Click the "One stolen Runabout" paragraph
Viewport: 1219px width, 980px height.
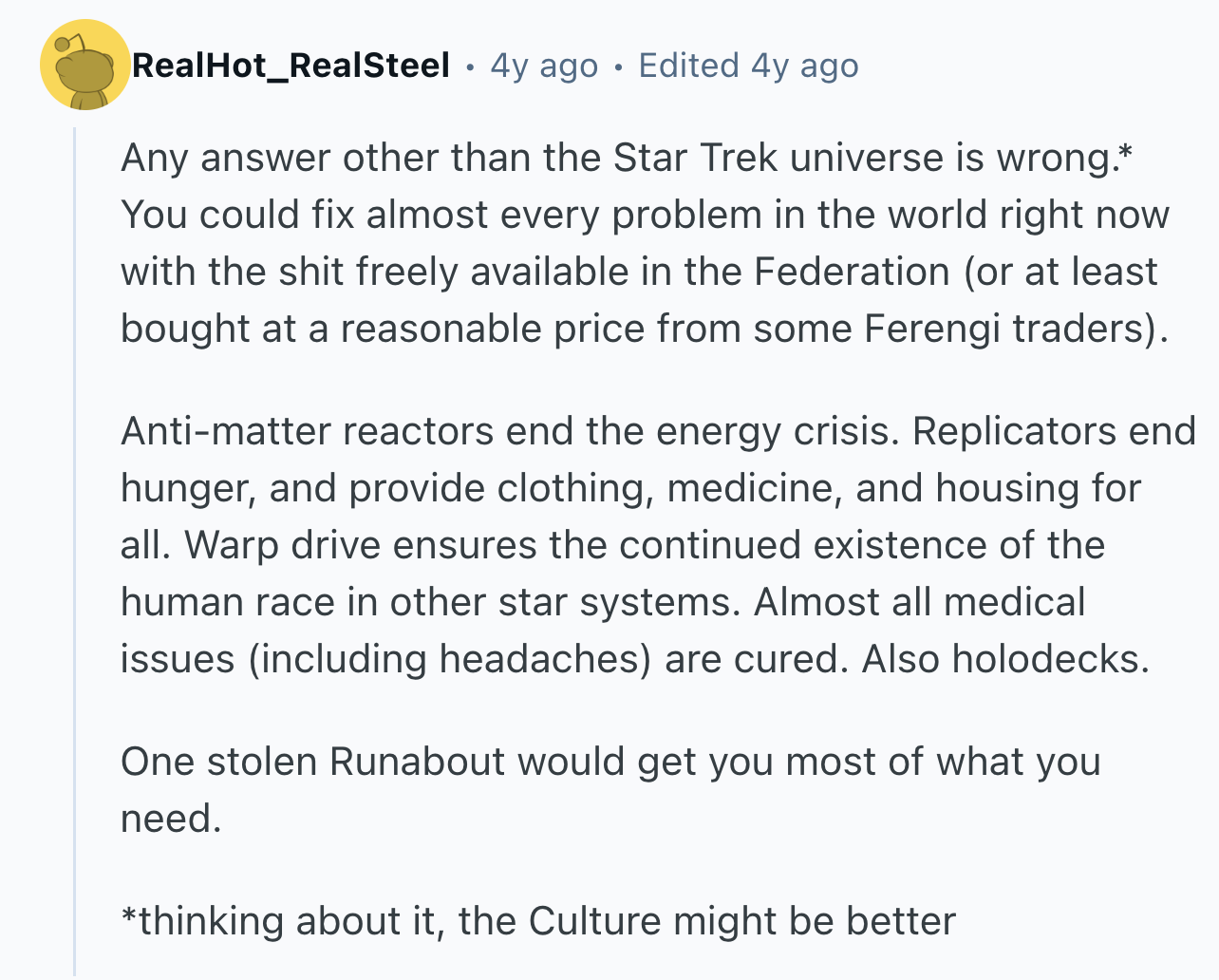610,790
